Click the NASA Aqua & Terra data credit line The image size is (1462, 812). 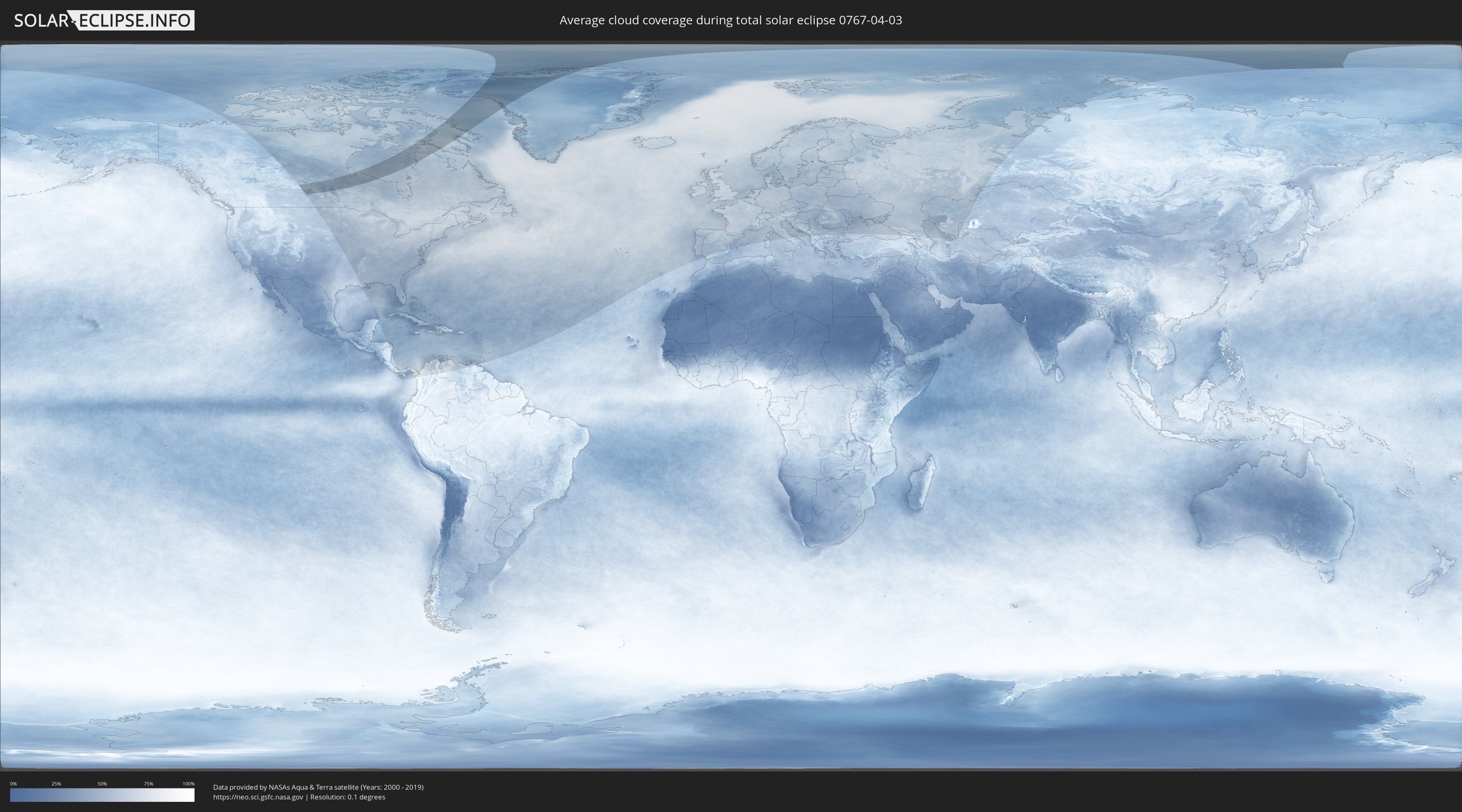[318, 787]
